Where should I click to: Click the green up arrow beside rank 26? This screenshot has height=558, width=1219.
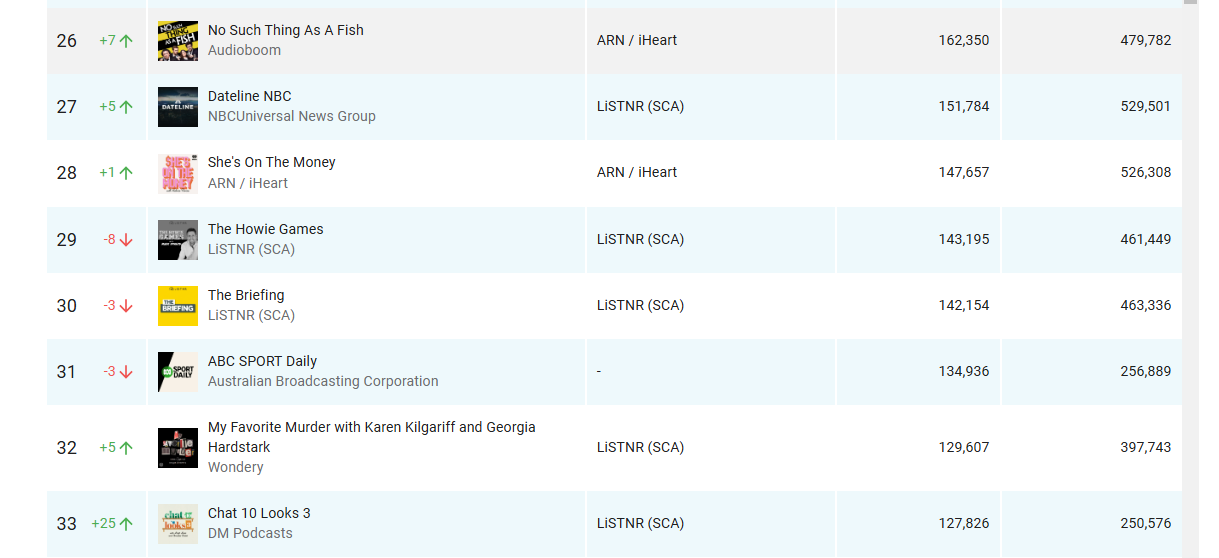pos(126,41)
